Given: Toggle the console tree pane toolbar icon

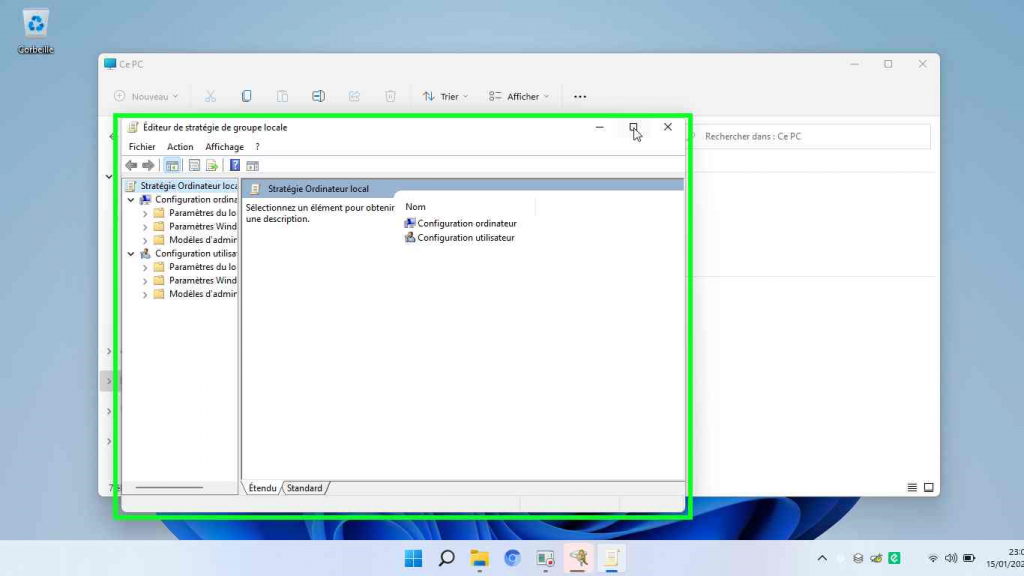Looking at the screenshot, I should (x=172, y=166).
